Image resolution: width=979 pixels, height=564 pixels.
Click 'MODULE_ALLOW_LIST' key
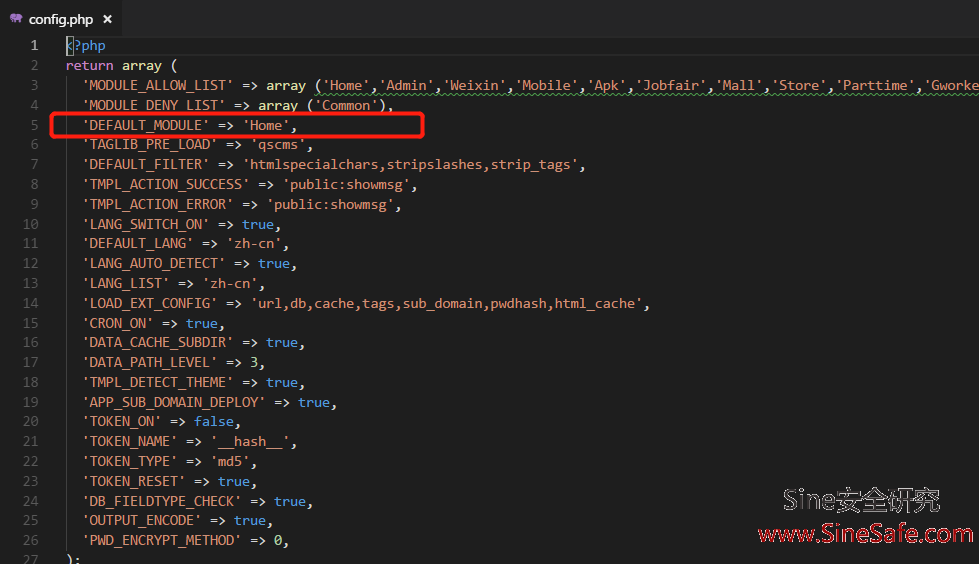point(158,86)
